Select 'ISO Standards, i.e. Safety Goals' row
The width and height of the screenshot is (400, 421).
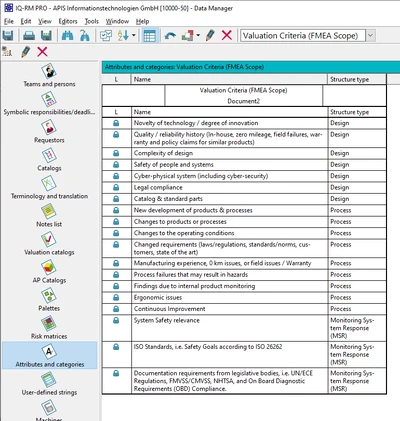[x=244, y=354]
